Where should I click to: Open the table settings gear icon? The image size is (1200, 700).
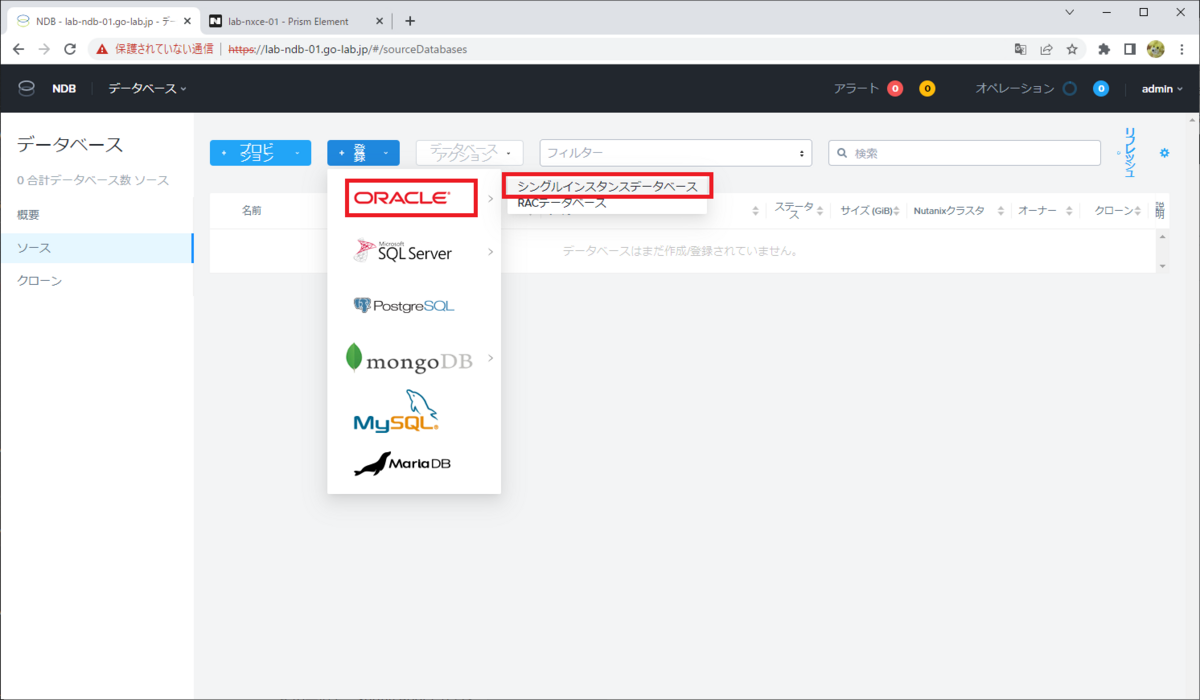pos(1164,153)
